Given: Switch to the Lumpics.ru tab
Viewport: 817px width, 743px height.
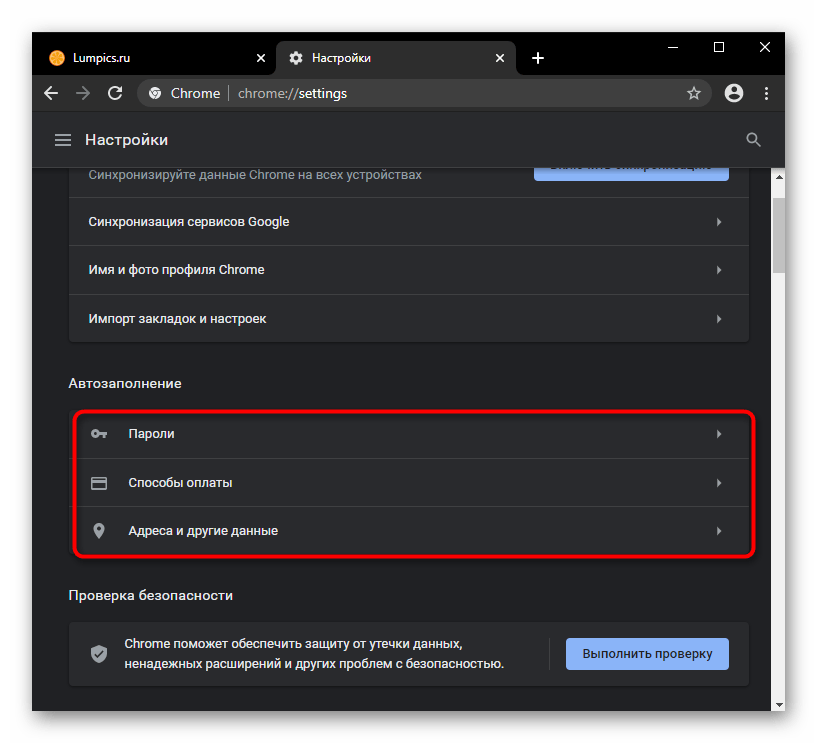Looking at the screenshot, I should coord(150,58).
